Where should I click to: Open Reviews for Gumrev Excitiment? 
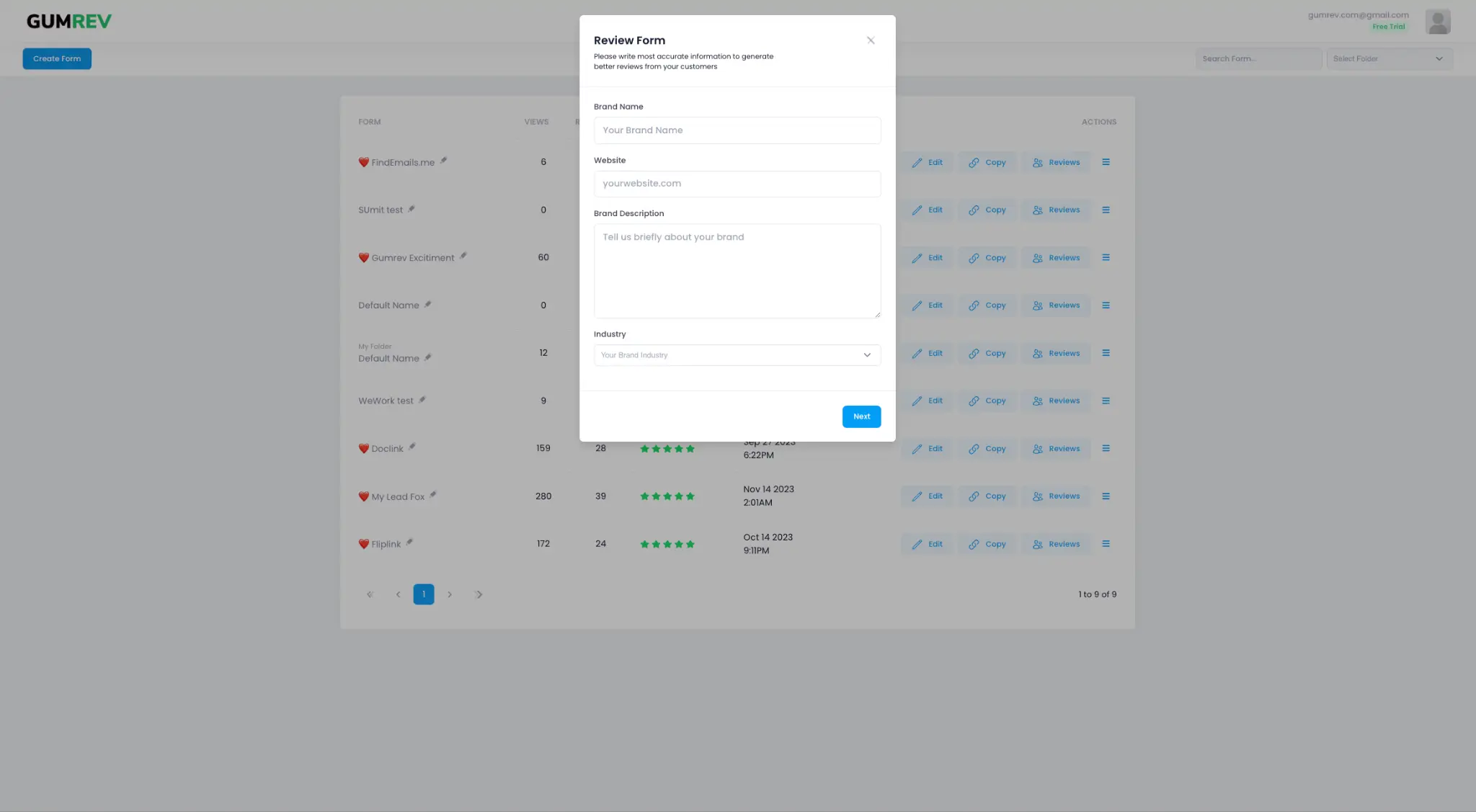[1056, 258]
